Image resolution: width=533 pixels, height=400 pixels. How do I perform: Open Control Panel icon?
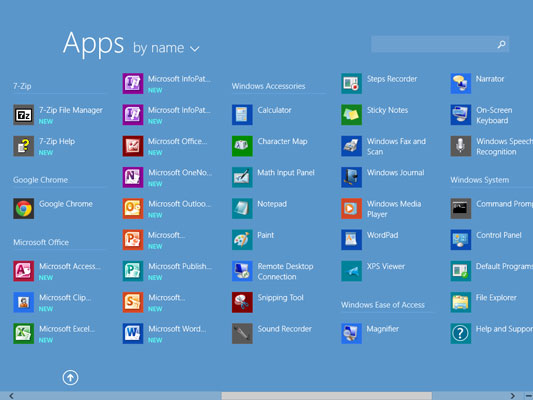pos(461,240)
